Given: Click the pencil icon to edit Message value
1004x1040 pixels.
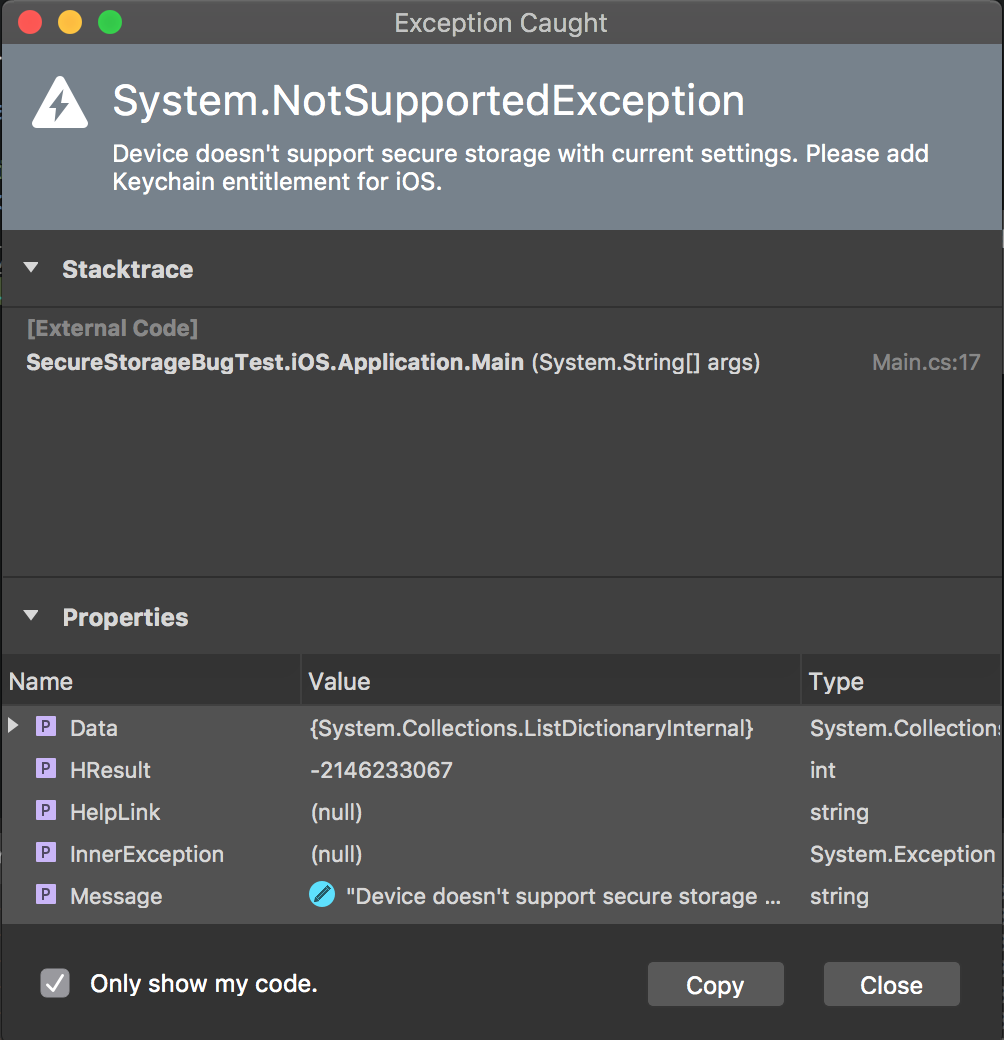Looking at the screenshot, I should pyautogui.click(x=322, y=896).
